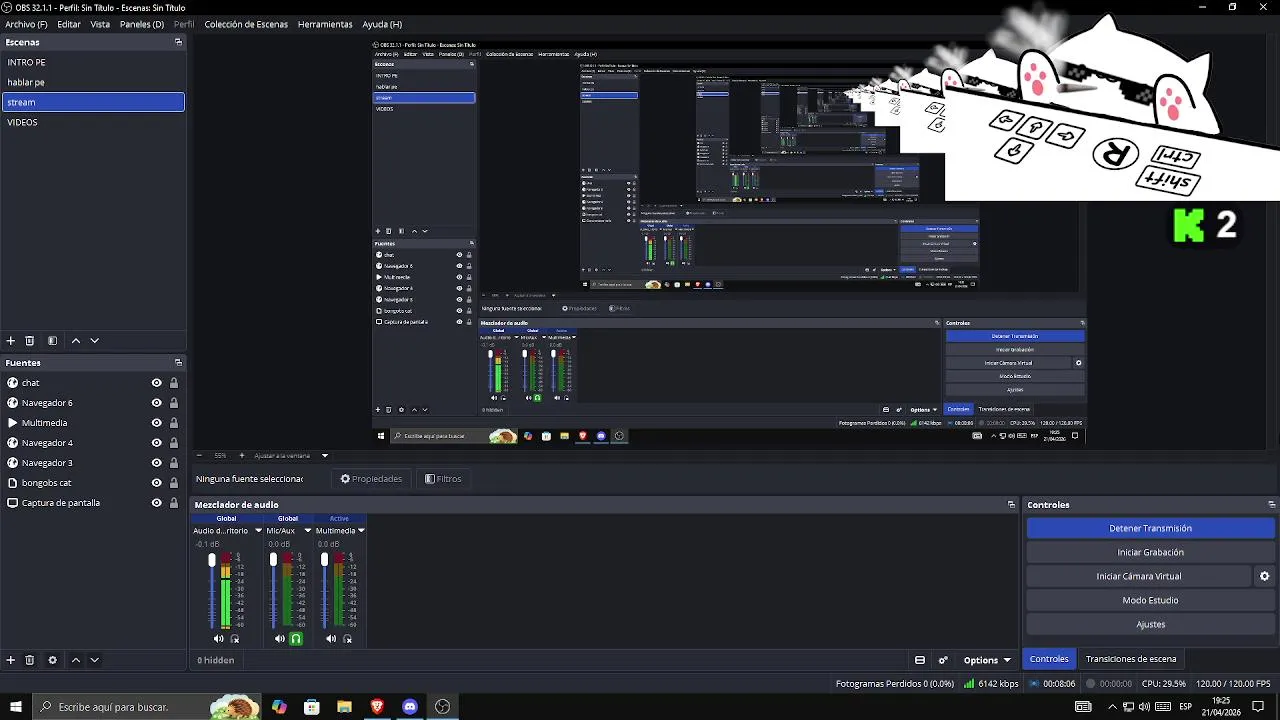Hide the chat source
The image size is (1280, 720).
[156, 383]
